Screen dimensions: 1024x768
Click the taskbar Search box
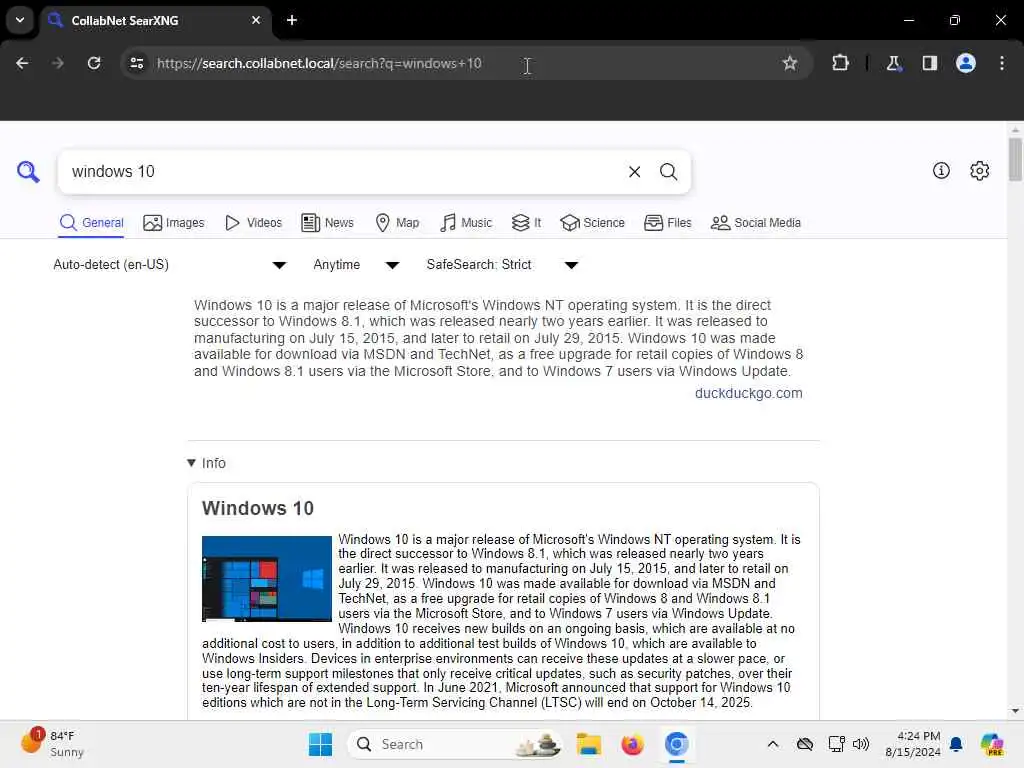click(455, 744)
